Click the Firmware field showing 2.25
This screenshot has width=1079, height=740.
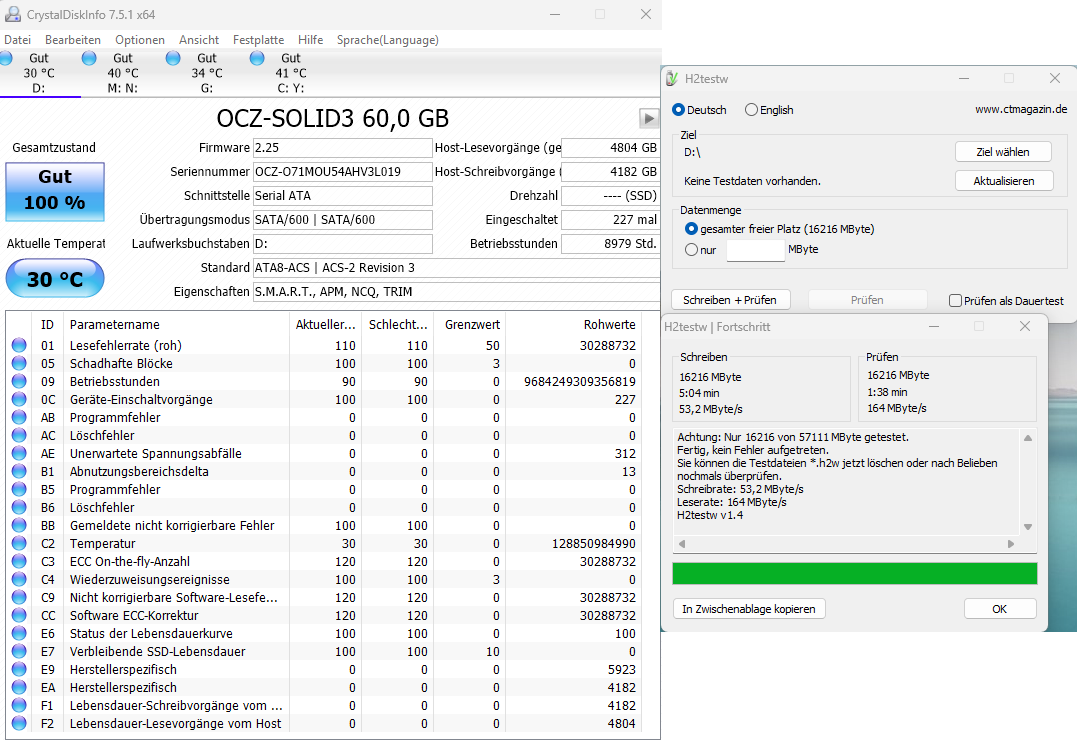pos(343,147)
